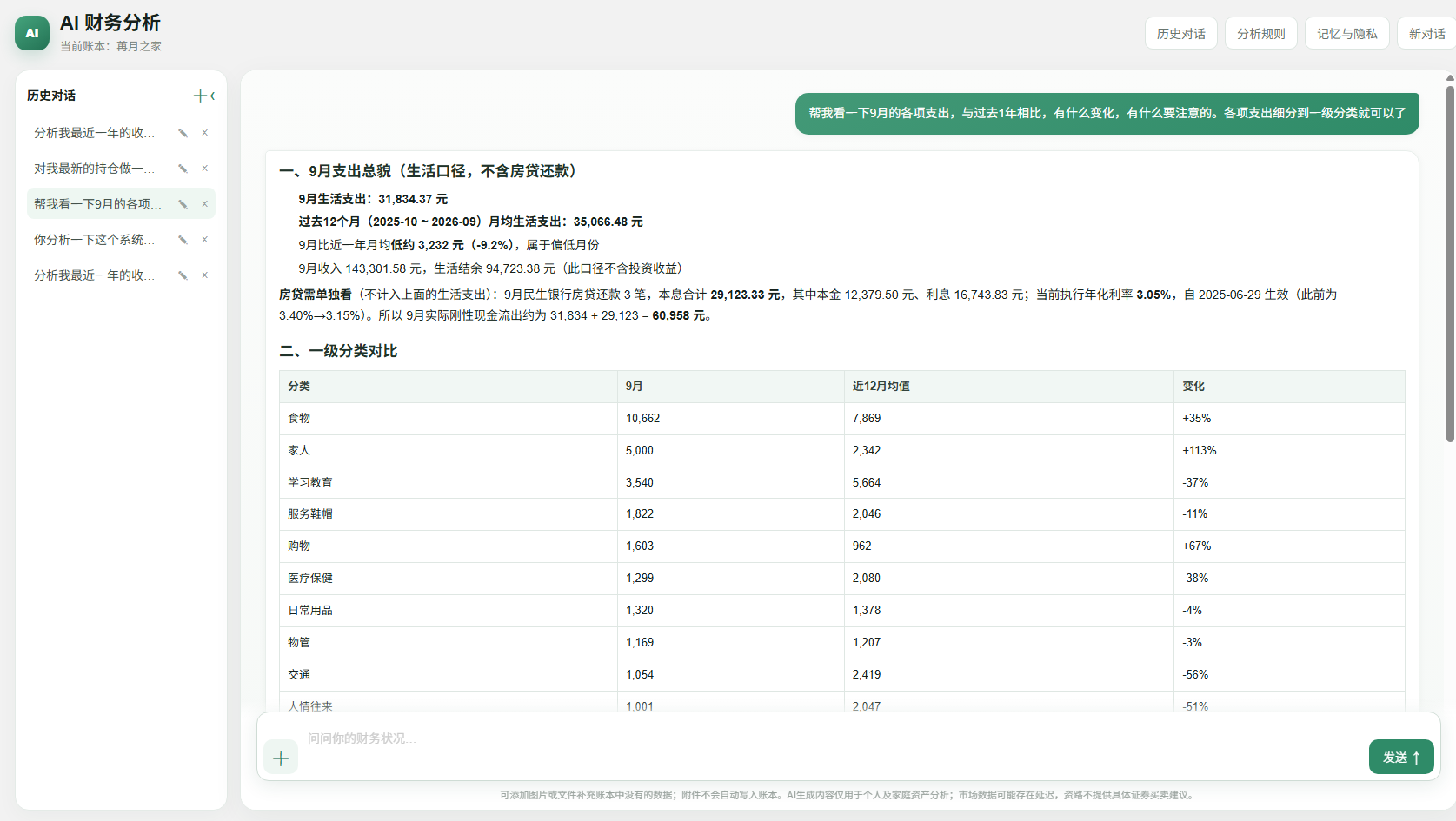This screenshot has height=821, width=1456.
Task: Rename the 你分析一下这个系统… conversation
Action: (x=183, y=240)
